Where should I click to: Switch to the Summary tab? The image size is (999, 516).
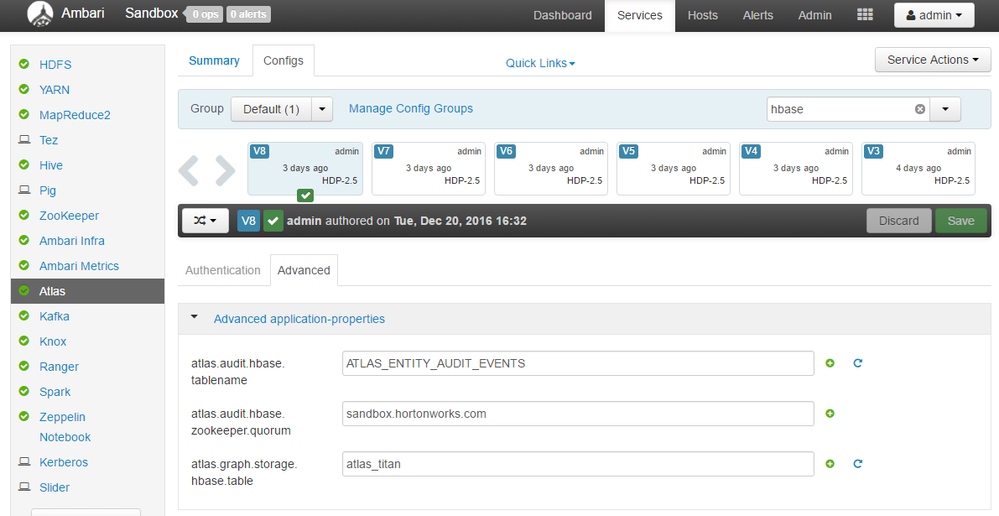click(x=214, y=61)
